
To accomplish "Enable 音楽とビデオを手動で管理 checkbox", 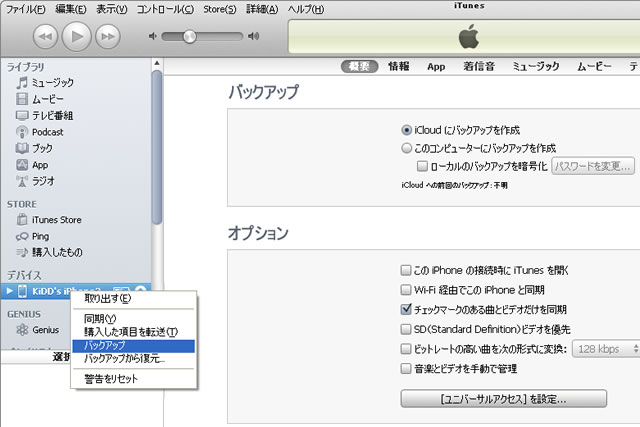I will [x=405, y=369].
